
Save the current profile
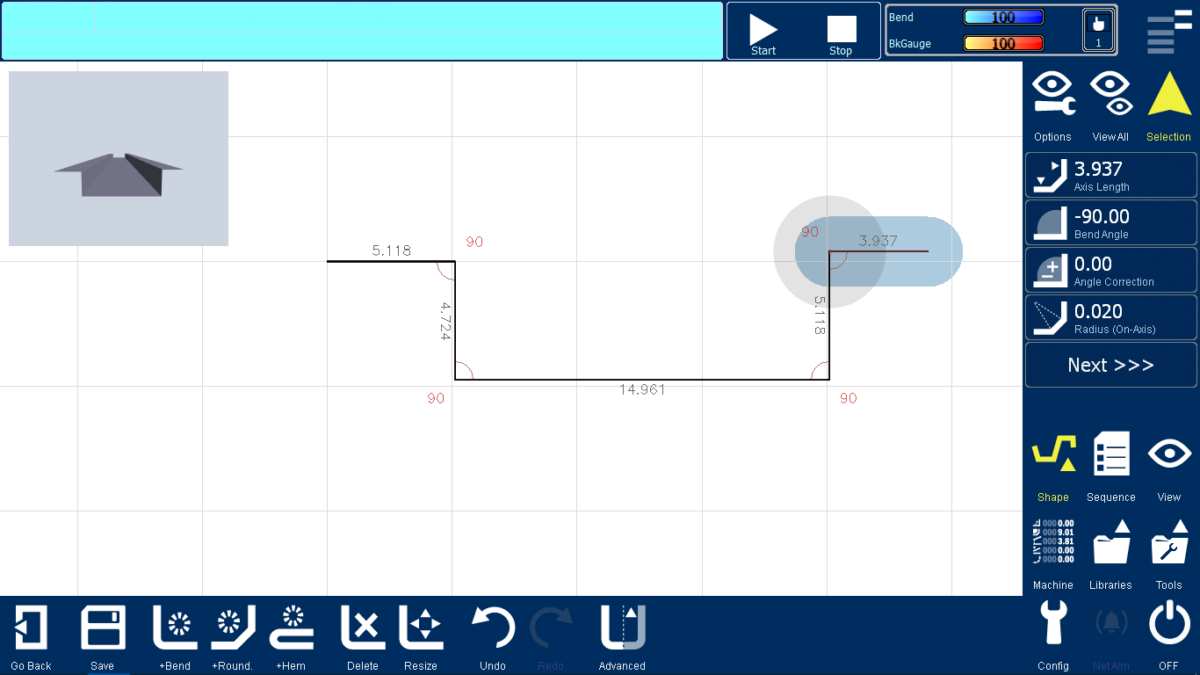coord(102,636)
